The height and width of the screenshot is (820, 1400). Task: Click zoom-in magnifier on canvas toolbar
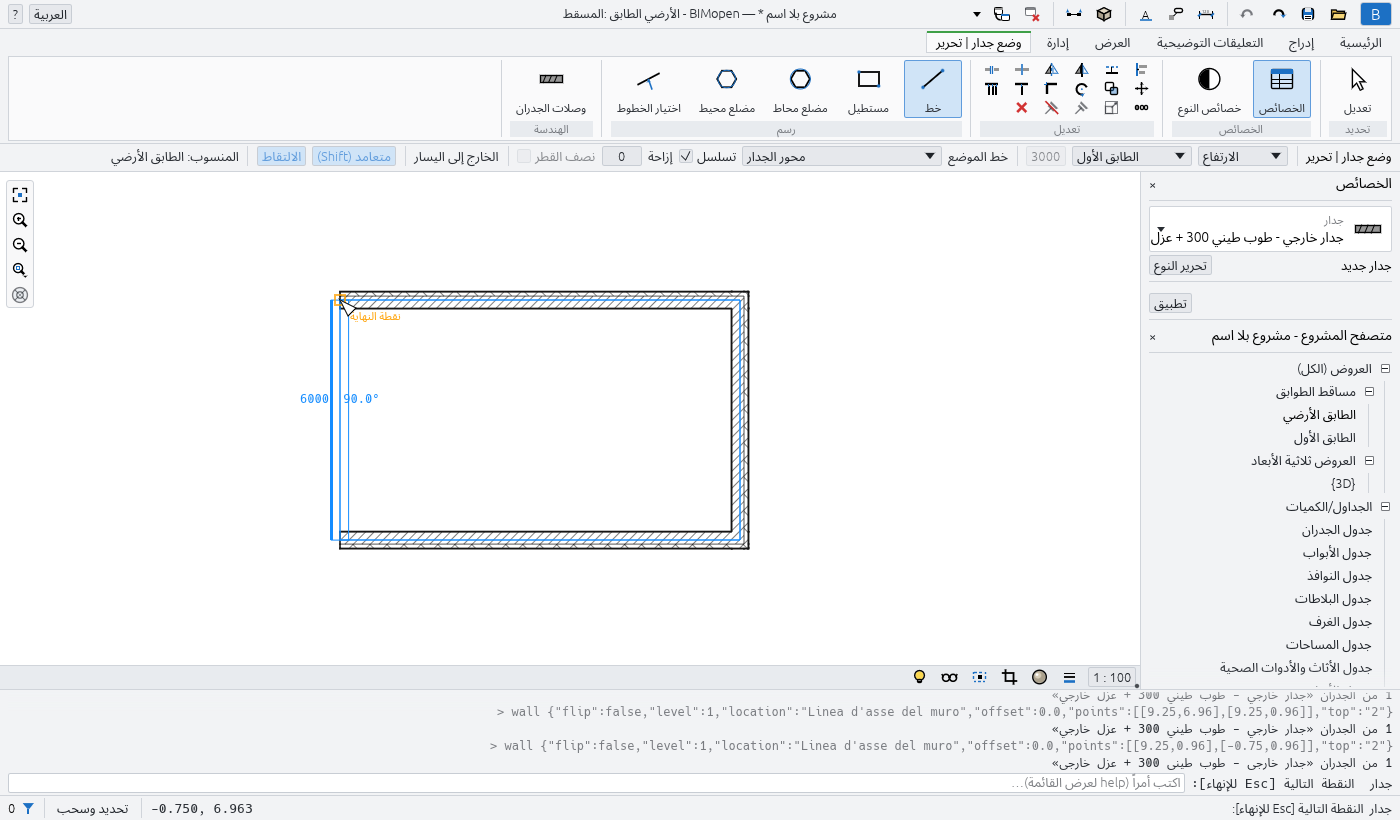(20, 221)
